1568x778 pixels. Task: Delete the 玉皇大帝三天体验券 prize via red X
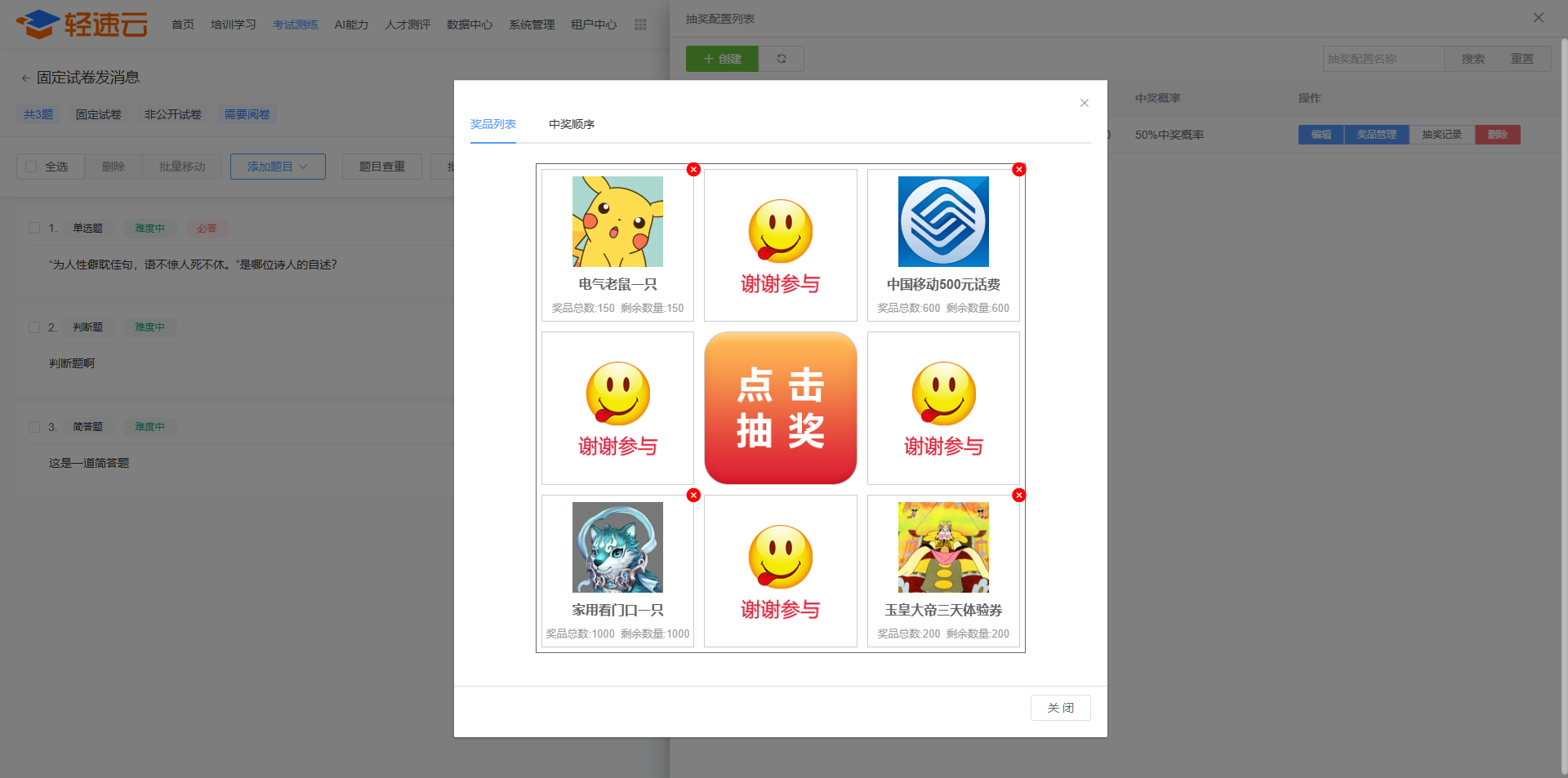tap(1018, 495)
